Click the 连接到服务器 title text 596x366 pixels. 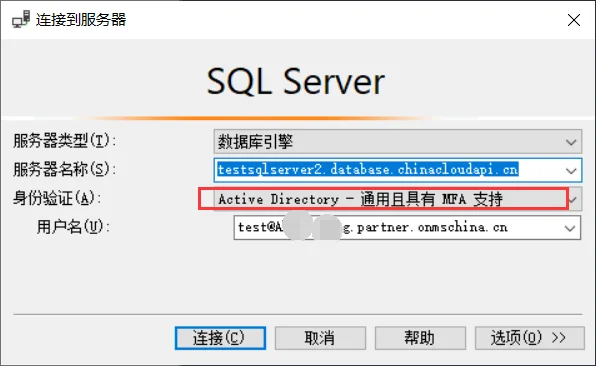click(x=81, y=20)
